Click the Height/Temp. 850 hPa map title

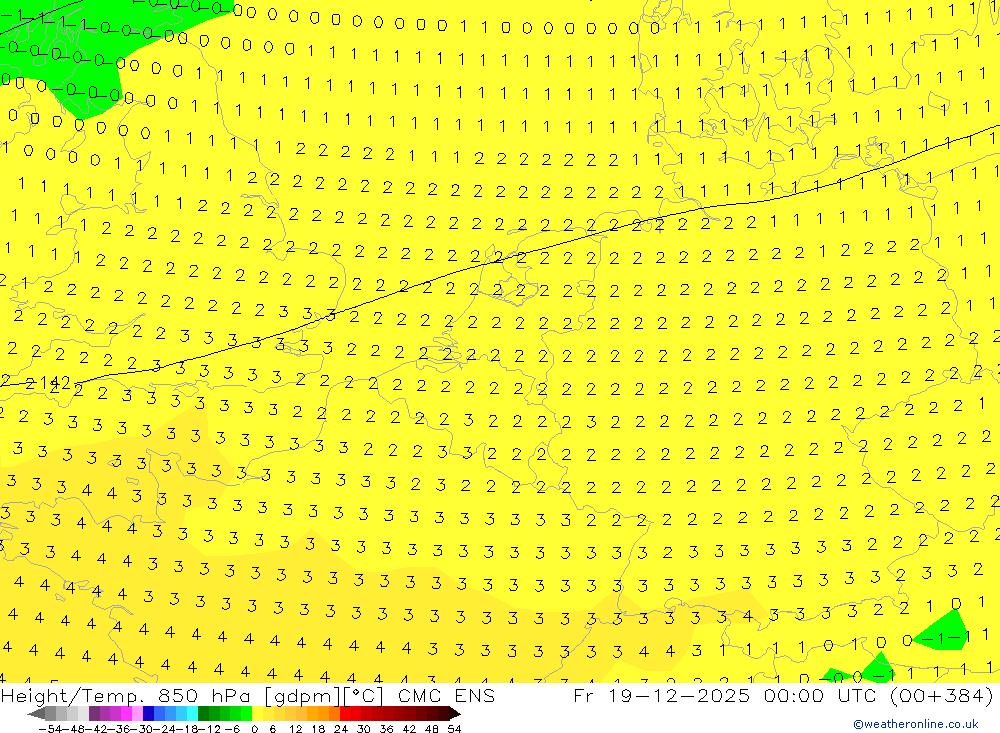[128, 695]
